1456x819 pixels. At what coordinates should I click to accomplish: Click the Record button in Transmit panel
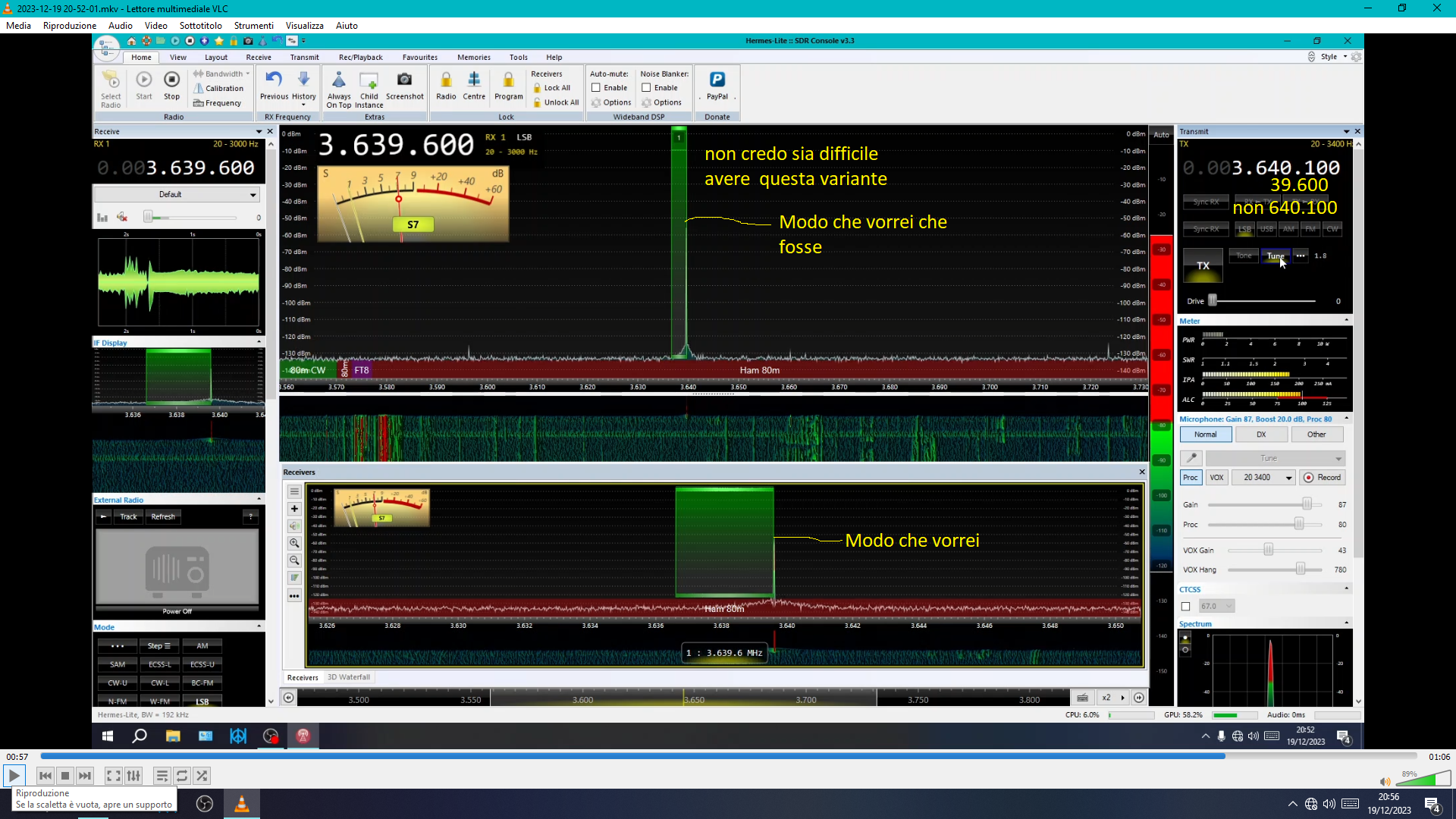pos(1322,478)
